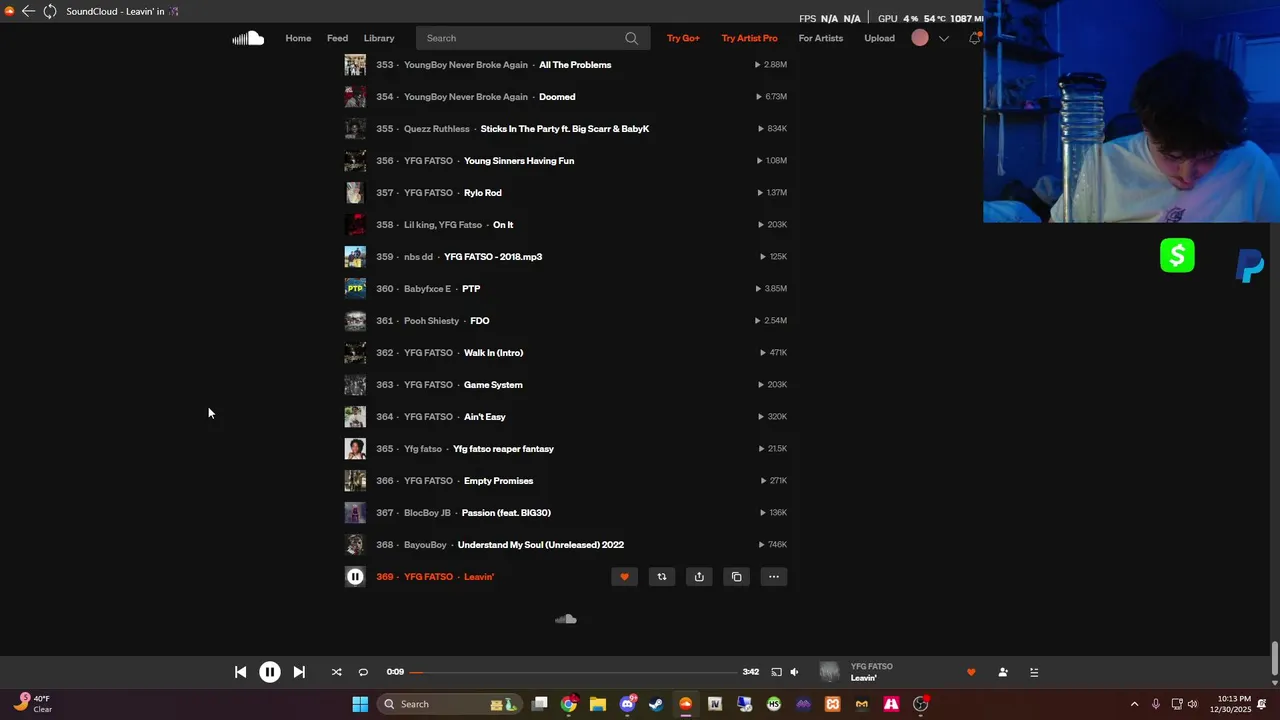Image resolution: width=1280 pixels, height=720 pixels.
Task: Open more options for Leavin' track
Action: [x=774, y=577]
